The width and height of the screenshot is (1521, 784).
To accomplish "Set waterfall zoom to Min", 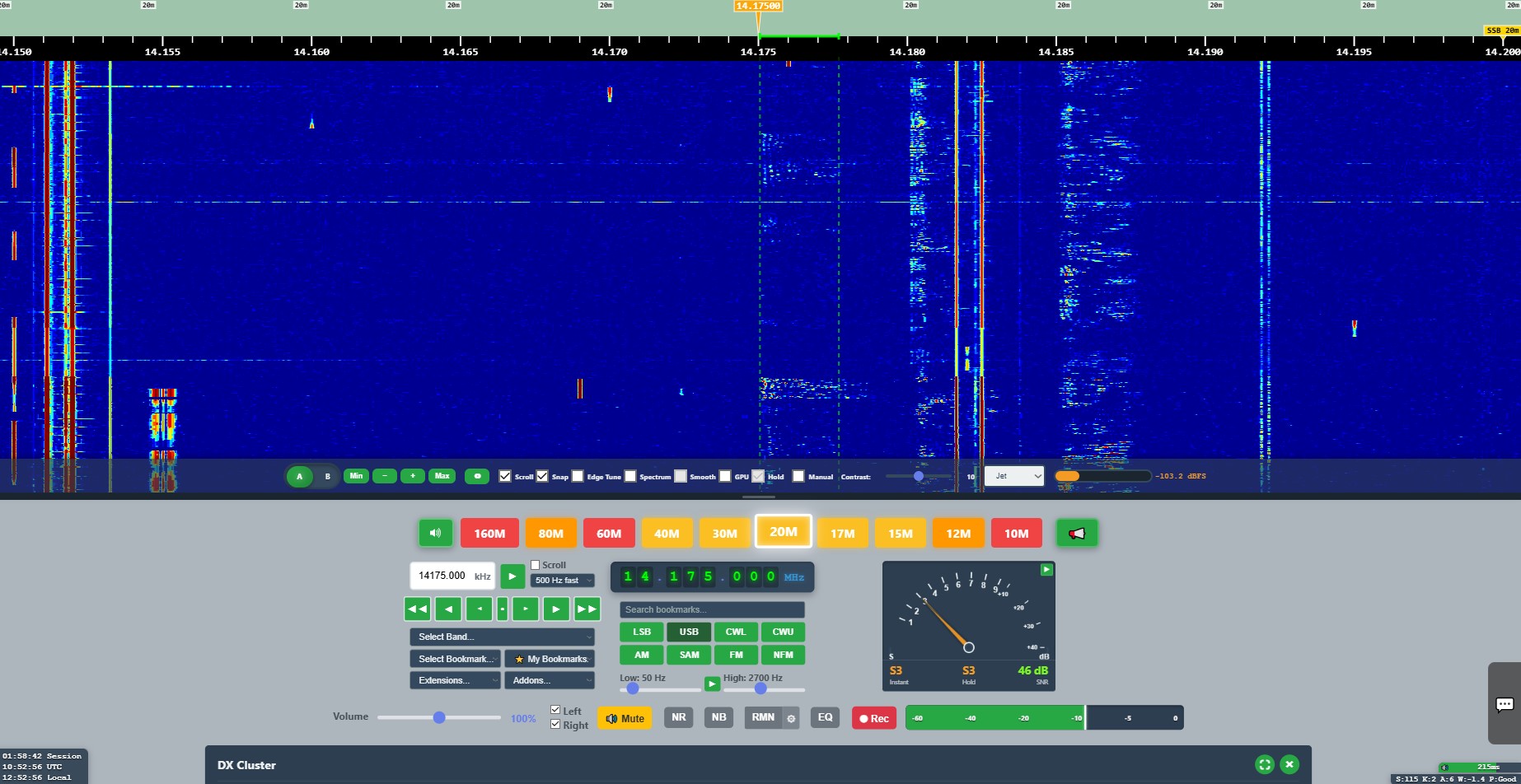I will 356,476.
